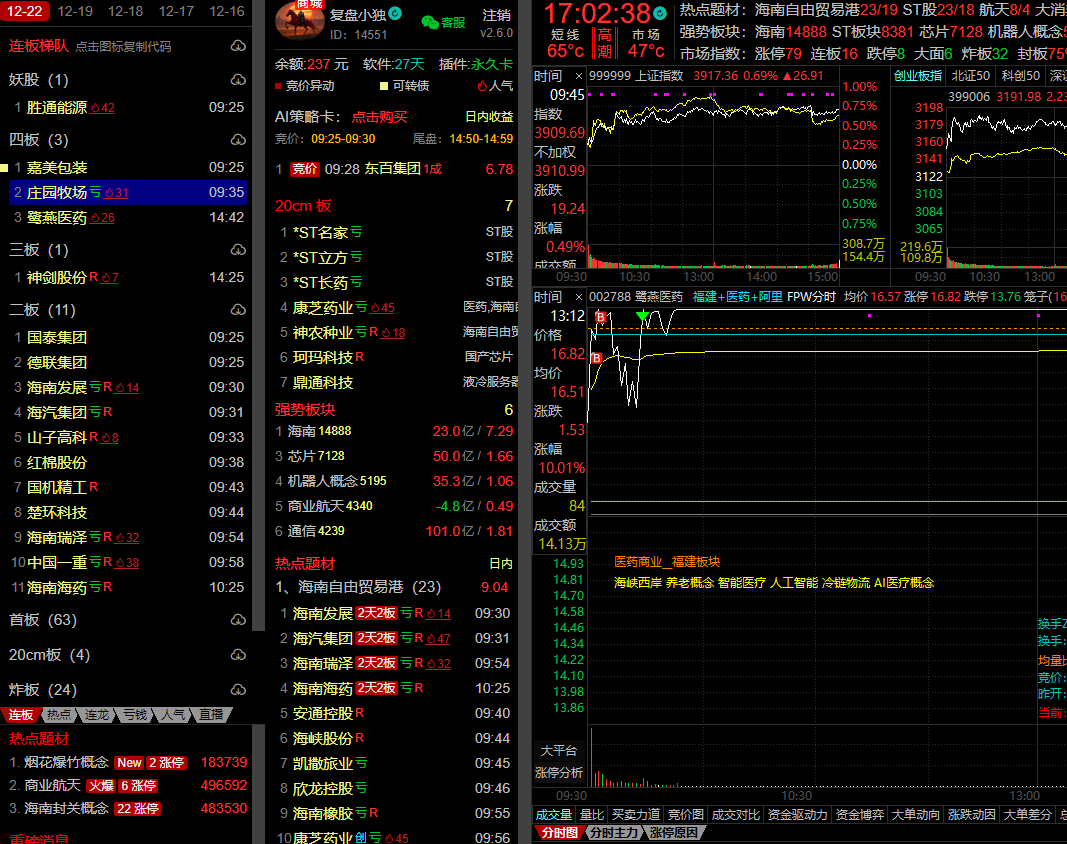Click the cloud copy icon for 四板 group
Screen dimensions: 1067x844
click(237, 140)
